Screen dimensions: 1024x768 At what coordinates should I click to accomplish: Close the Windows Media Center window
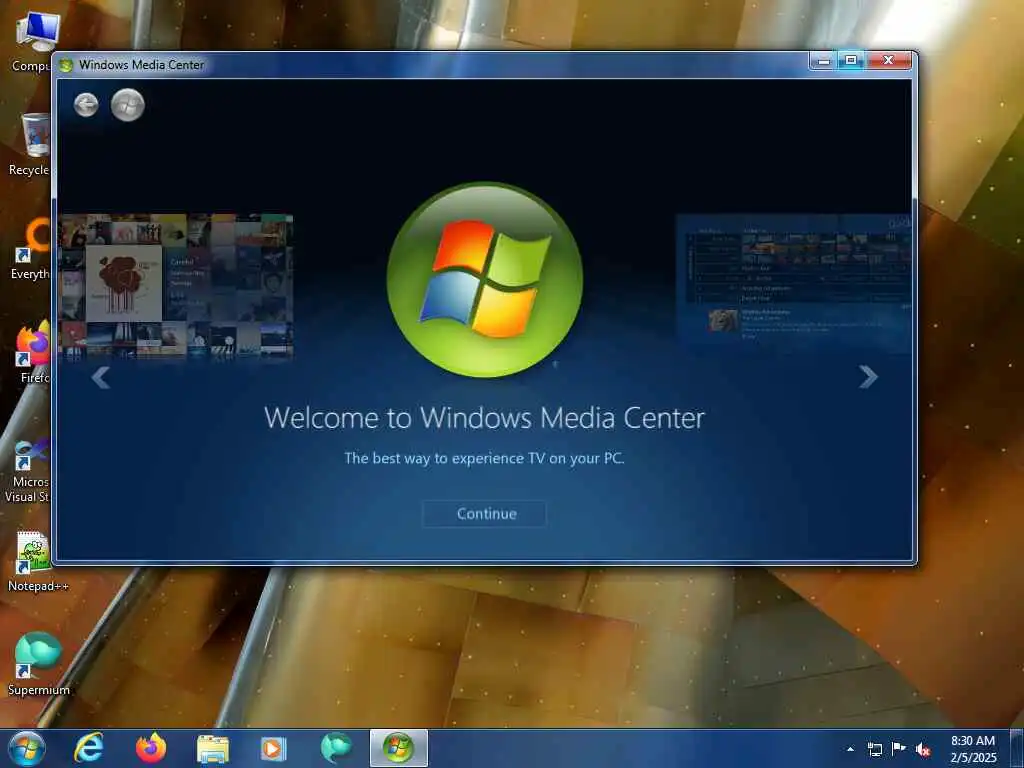(x=888, y=61)
